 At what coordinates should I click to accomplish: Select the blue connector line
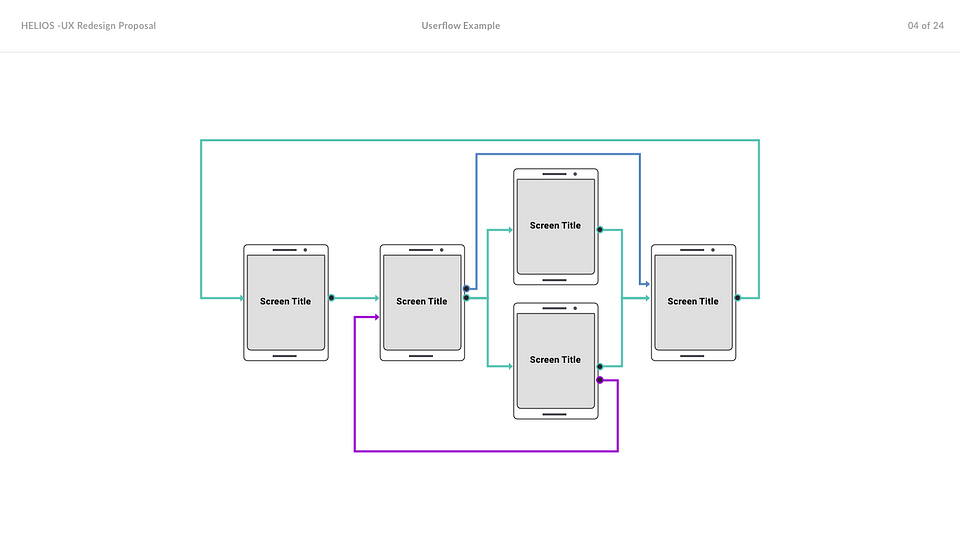(558, 154)
